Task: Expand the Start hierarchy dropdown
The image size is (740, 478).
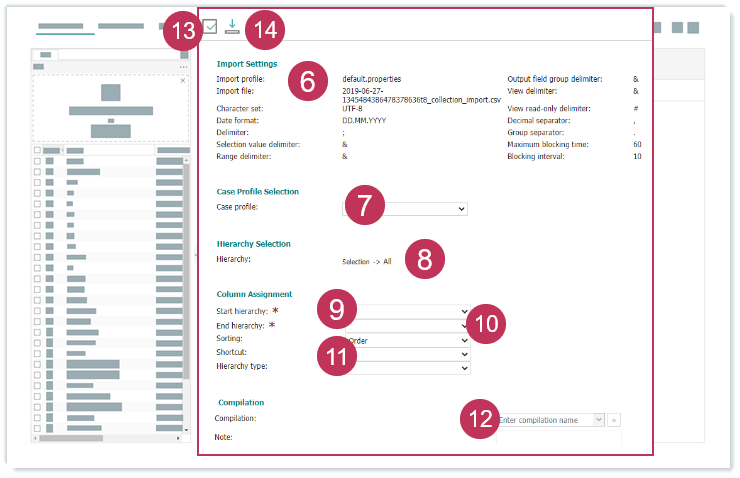Action: (x=405, y=312)
